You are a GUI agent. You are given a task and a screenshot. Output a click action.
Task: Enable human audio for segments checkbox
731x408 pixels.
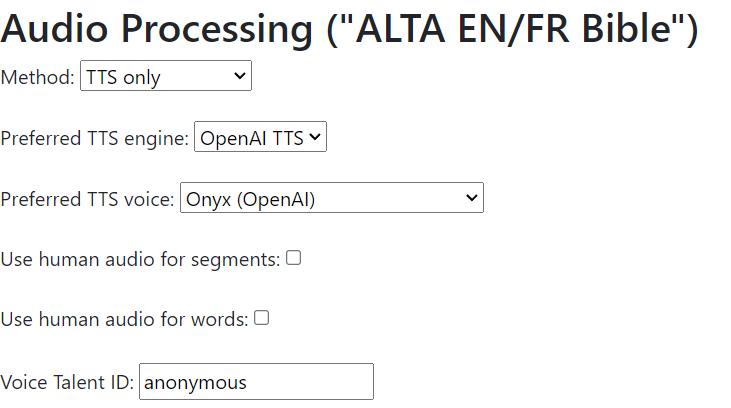294,258
